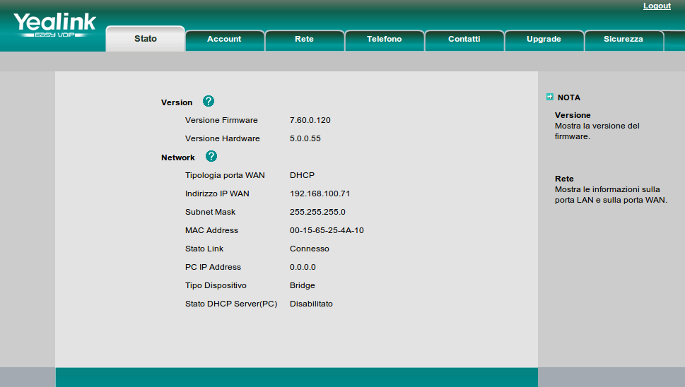Click the Network section heading

(178, 157)
